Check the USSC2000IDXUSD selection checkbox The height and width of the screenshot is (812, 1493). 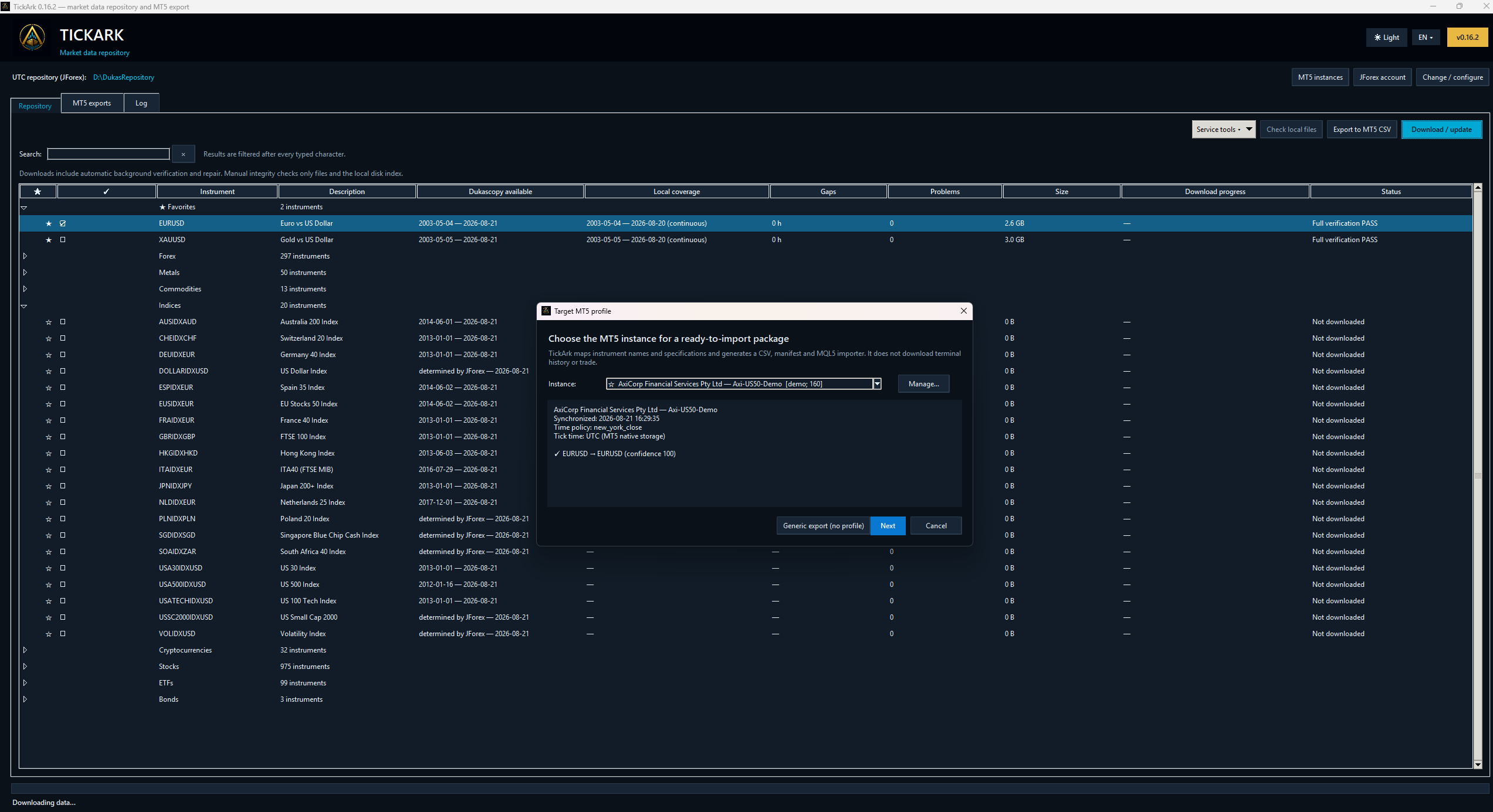coord(63,617)
